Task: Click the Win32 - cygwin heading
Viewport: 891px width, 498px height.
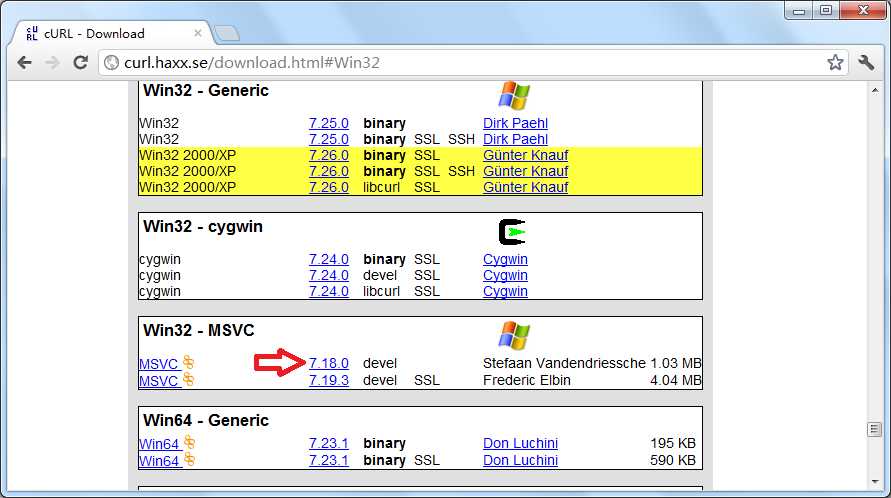Action: coord(203,226)
